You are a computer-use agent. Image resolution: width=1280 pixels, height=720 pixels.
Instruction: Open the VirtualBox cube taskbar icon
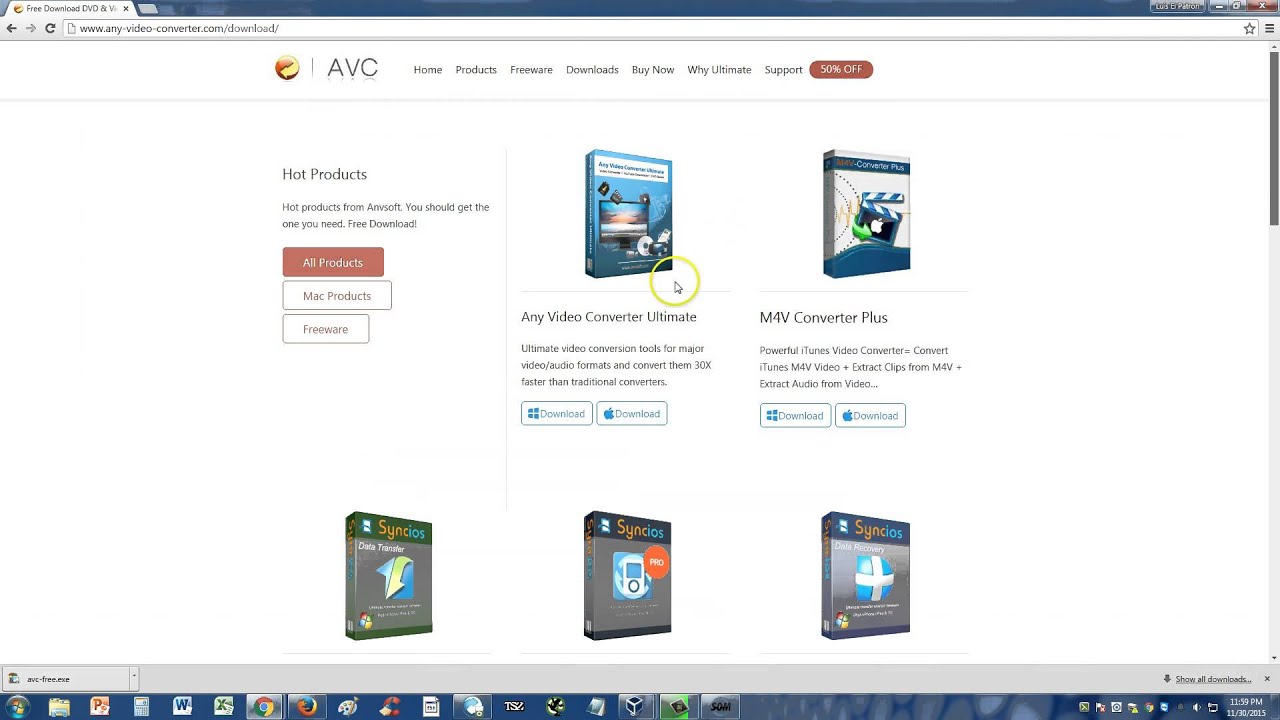point(635,707)
